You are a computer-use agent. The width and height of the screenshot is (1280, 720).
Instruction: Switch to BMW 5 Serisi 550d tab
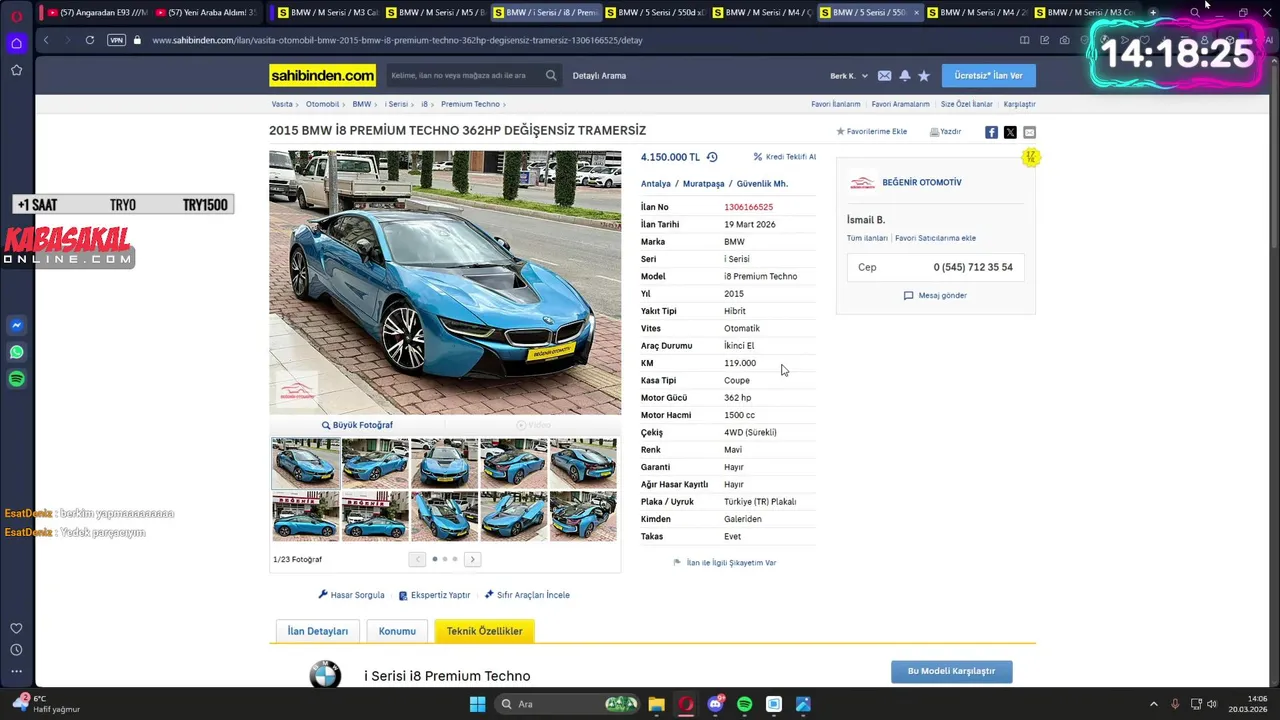[x=654, y=13]
